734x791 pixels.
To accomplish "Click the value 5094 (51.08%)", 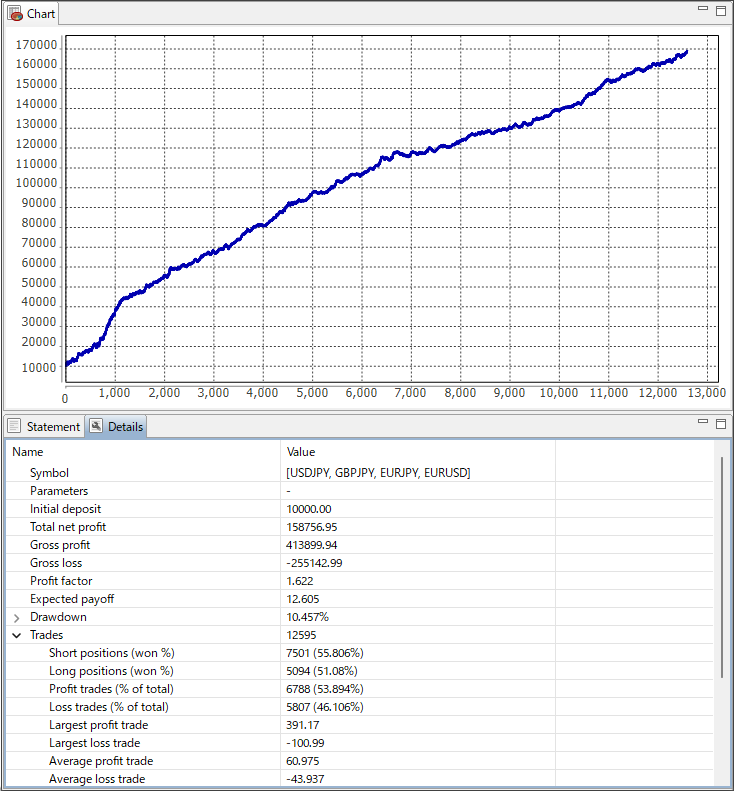I will coord(321,671).
